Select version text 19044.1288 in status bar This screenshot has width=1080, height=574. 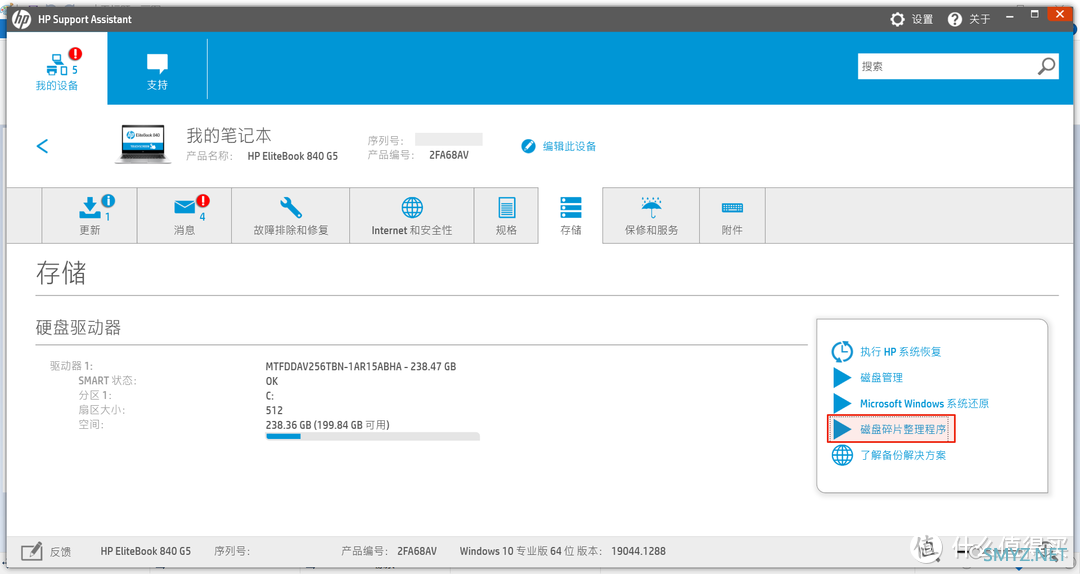[638, 551]
